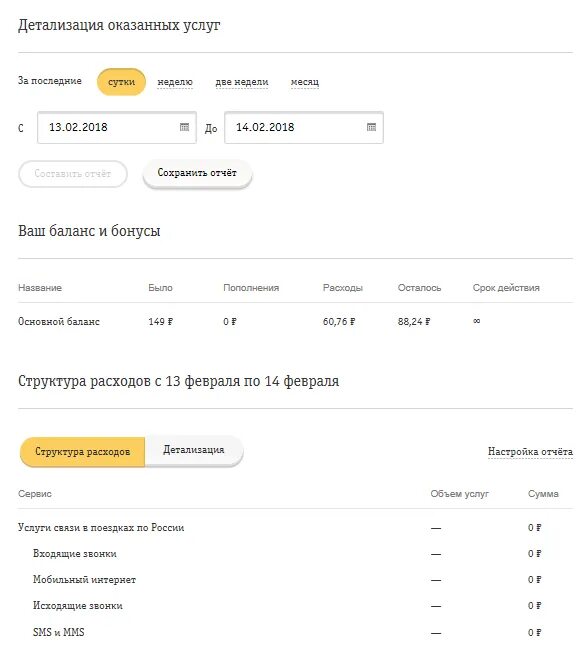Choose the 'месяц' period link
585x651 pixels.
305,82
